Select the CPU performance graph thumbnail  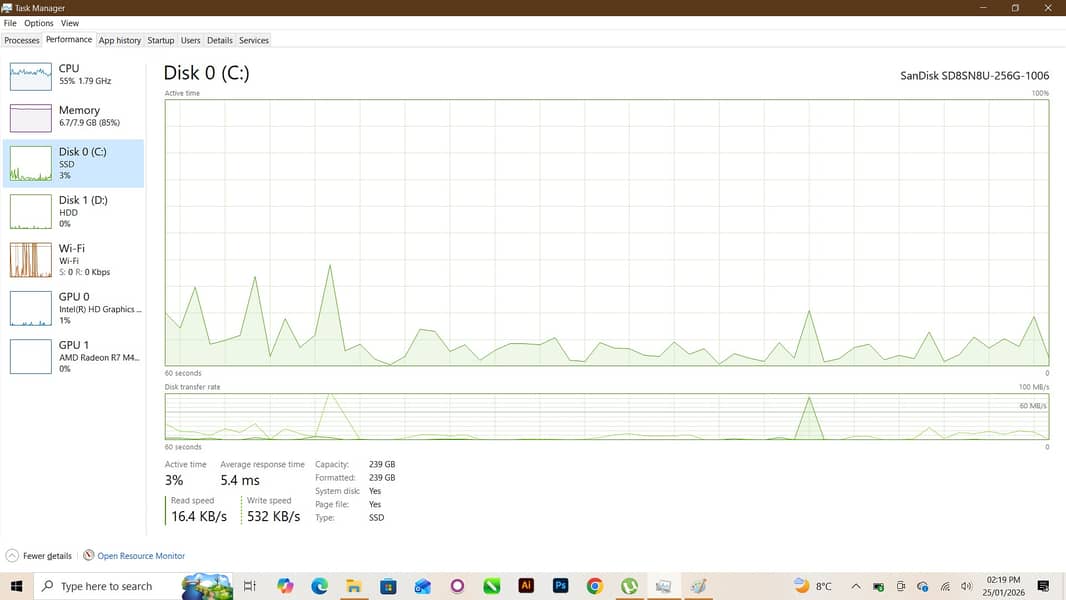click(x=30, y=76)
